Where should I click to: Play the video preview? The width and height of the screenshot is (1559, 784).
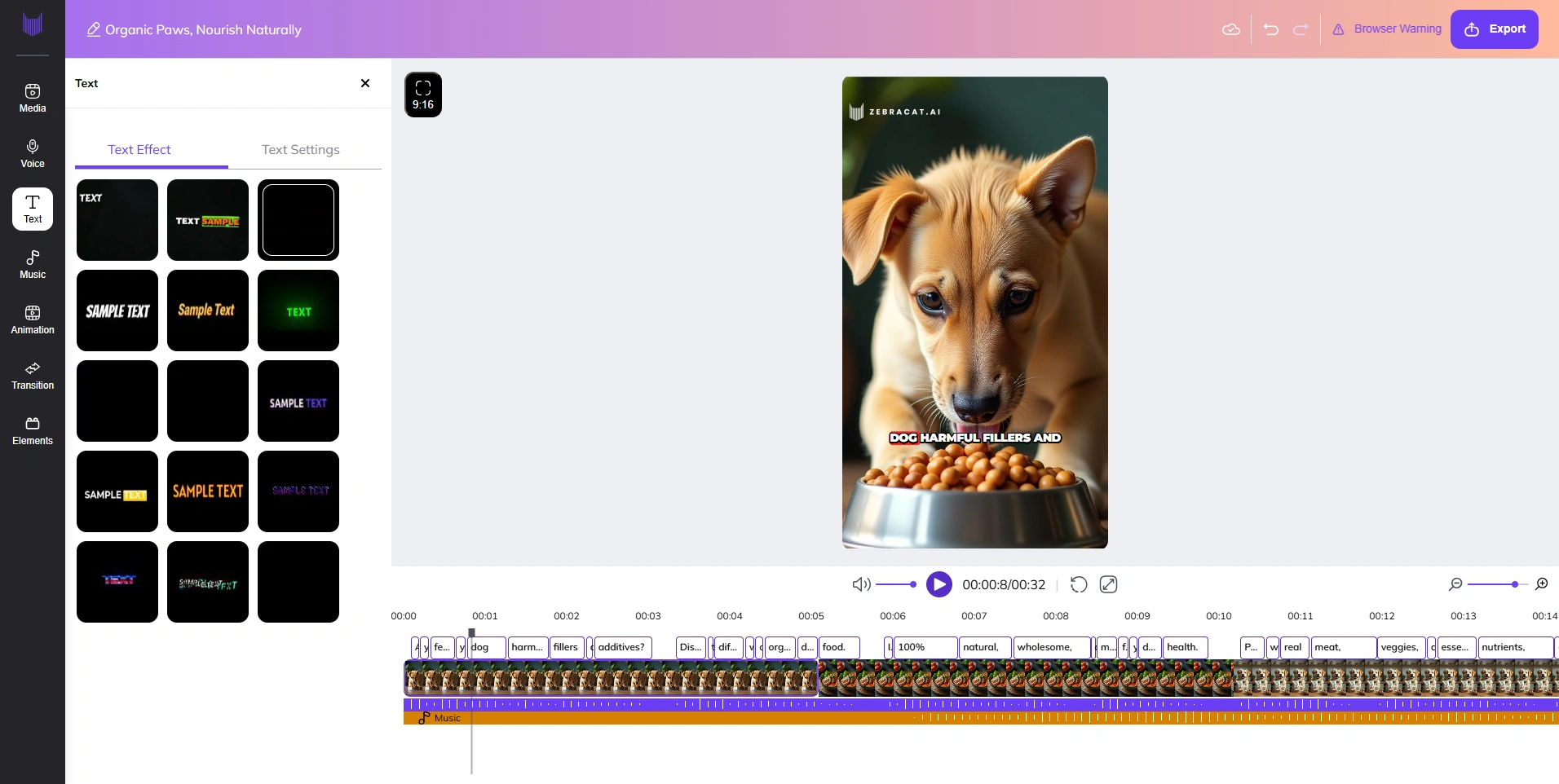939,584
